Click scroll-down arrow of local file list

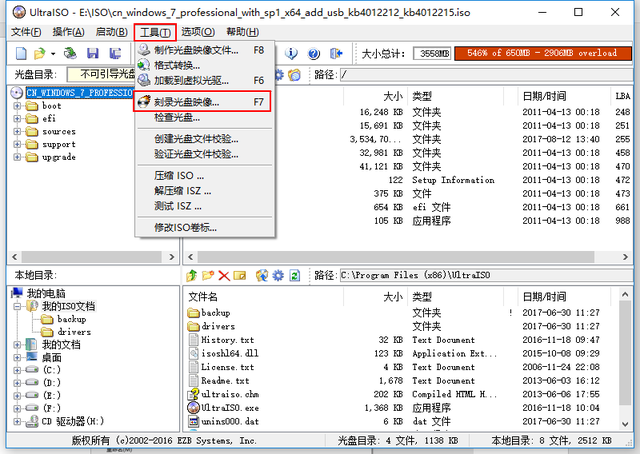pos(625,424)
